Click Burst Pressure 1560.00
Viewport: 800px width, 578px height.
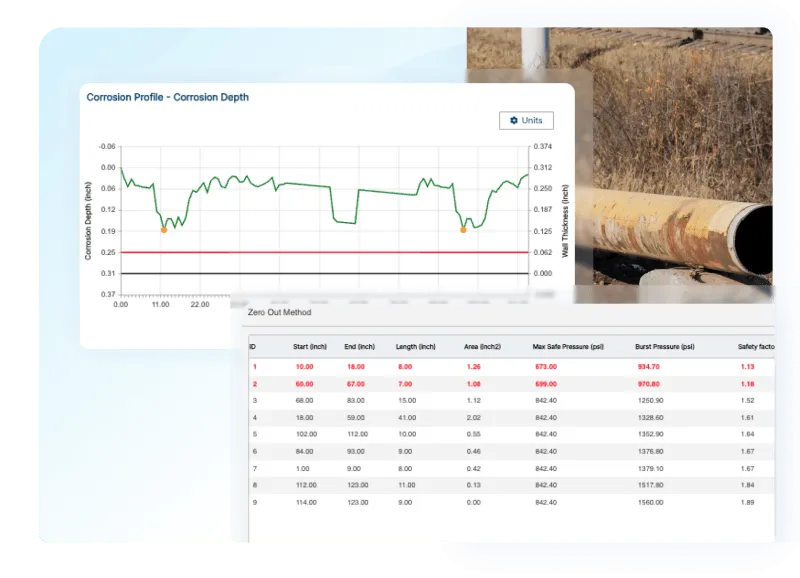tap(651, 502)
